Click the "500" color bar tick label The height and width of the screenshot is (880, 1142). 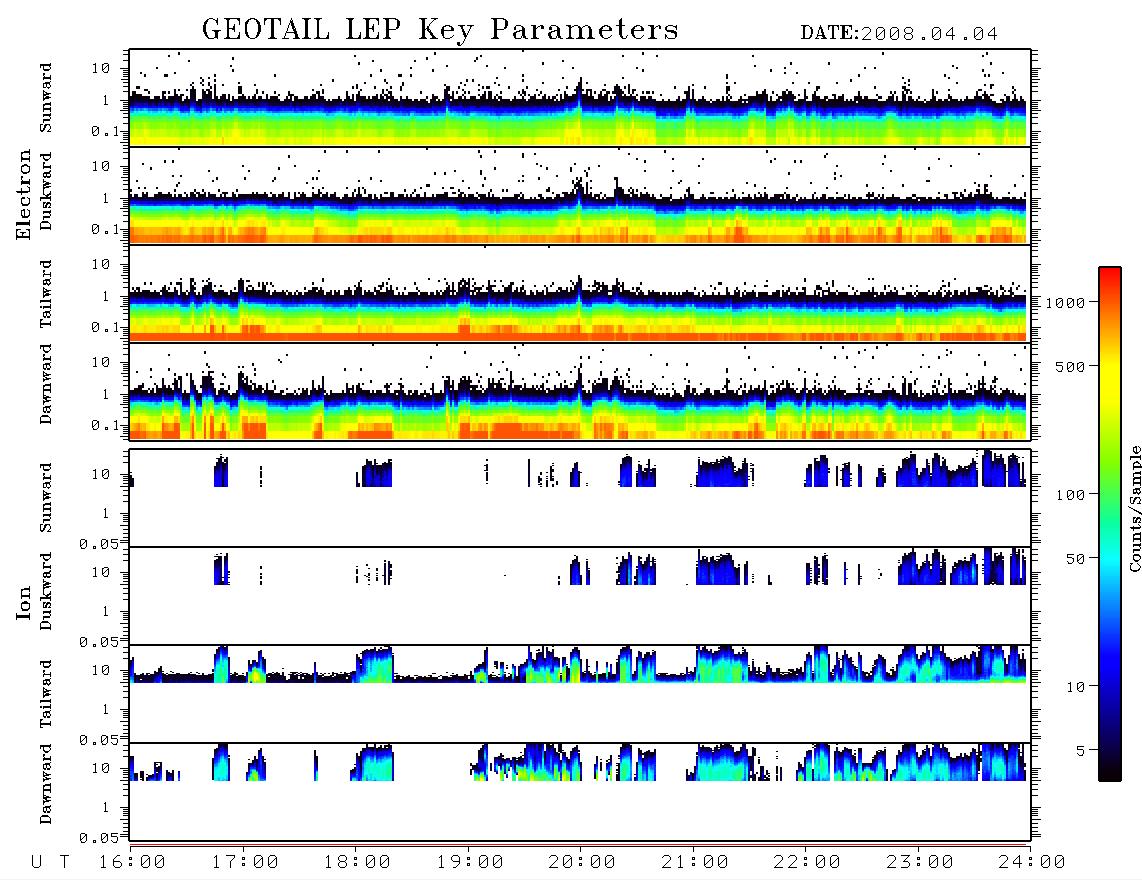(x=1070, y=366)
